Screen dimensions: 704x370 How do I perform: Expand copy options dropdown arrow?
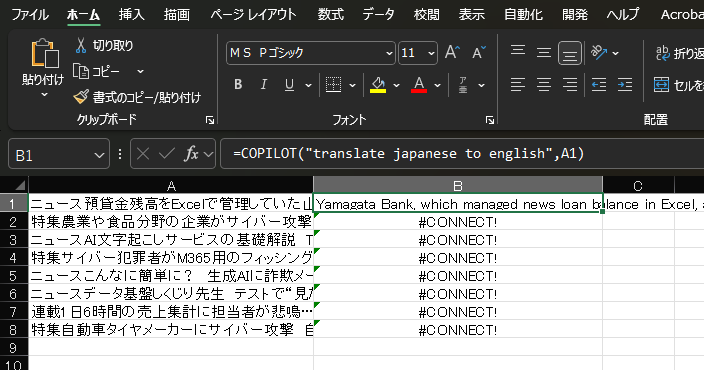tap(141, 71)
